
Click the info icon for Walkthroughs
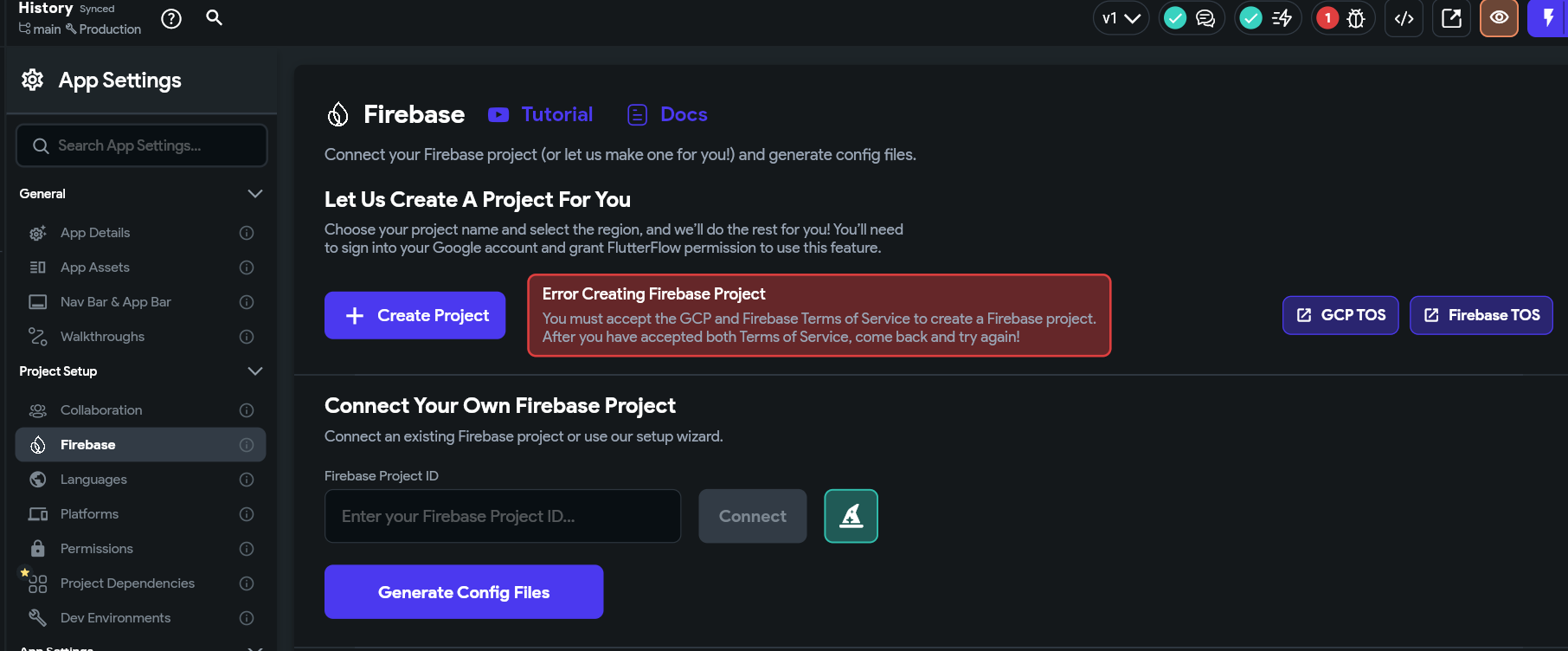tap(247, 337)
